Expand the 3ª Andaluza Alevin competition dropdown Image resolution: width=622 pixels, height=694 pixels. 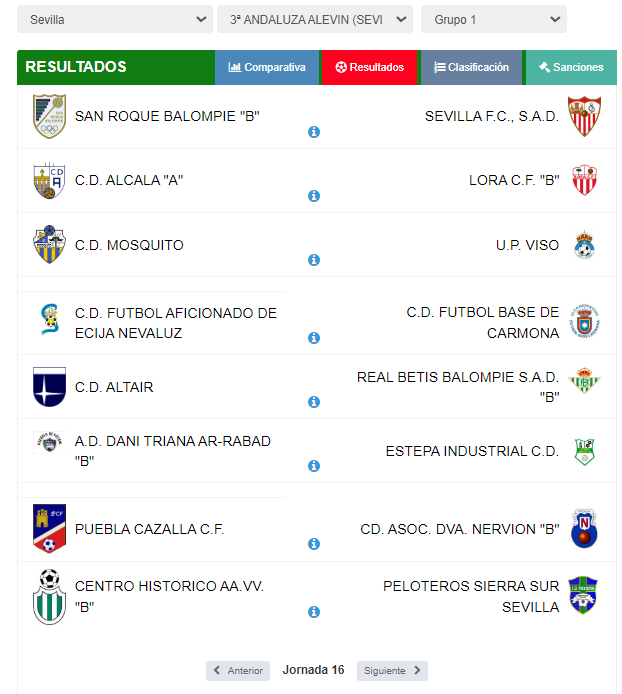(314, 19)
